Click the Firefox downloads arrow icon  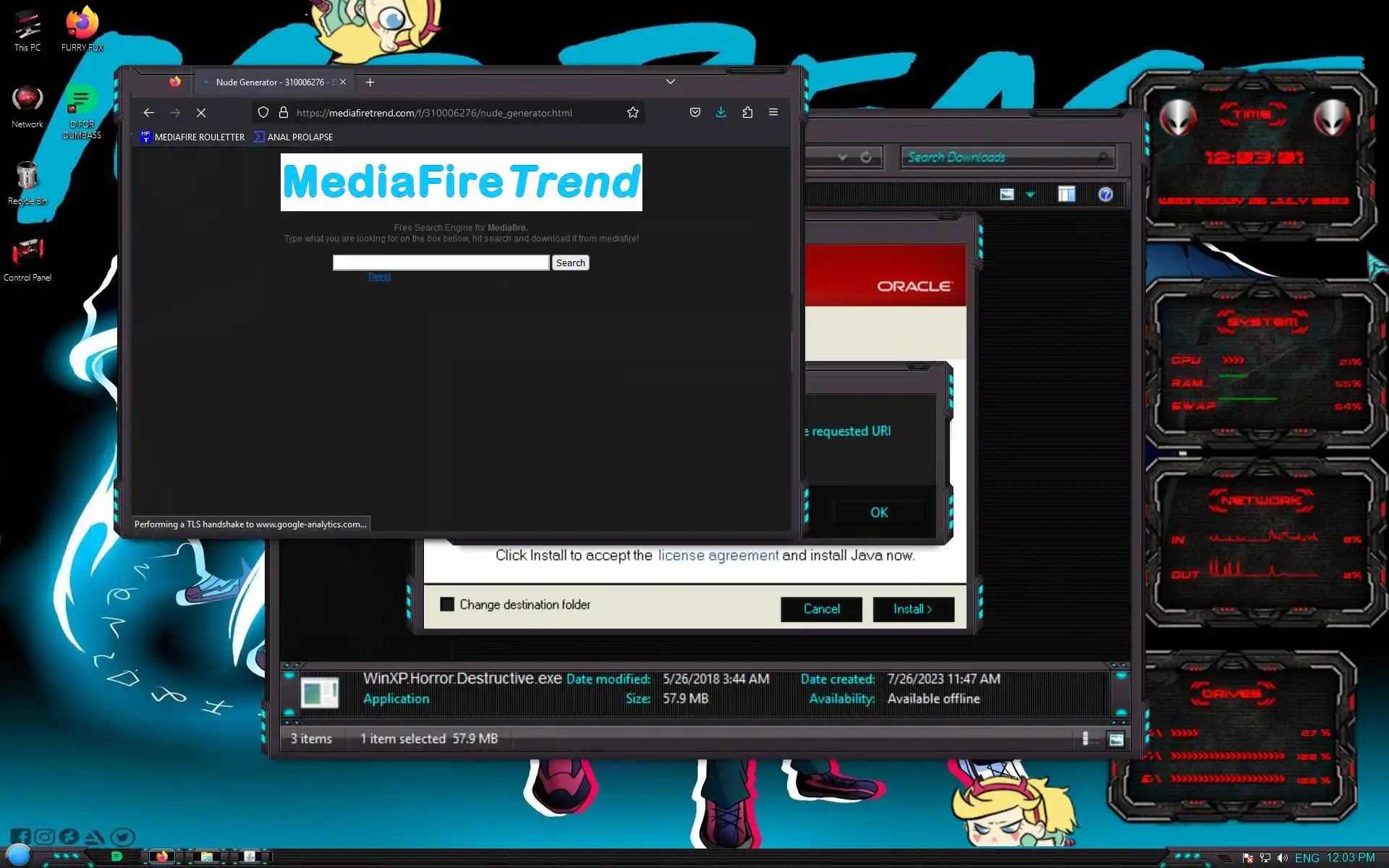coord(721,112)
